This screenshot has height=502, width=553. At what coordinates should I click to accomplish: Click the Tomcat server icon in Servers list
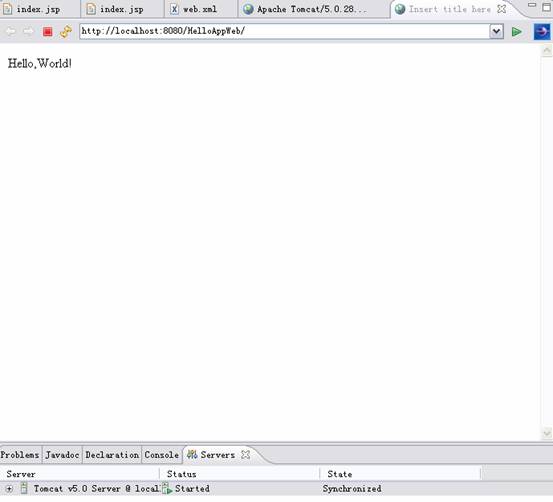[24, 488]
